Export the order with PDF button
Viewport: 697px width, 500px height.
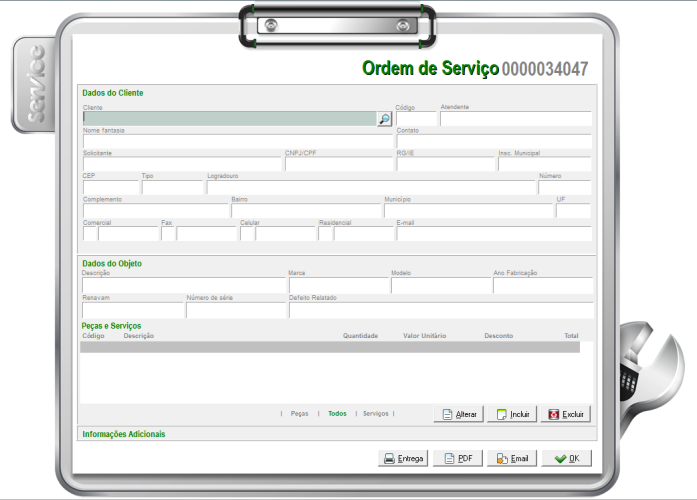[458, 458]
